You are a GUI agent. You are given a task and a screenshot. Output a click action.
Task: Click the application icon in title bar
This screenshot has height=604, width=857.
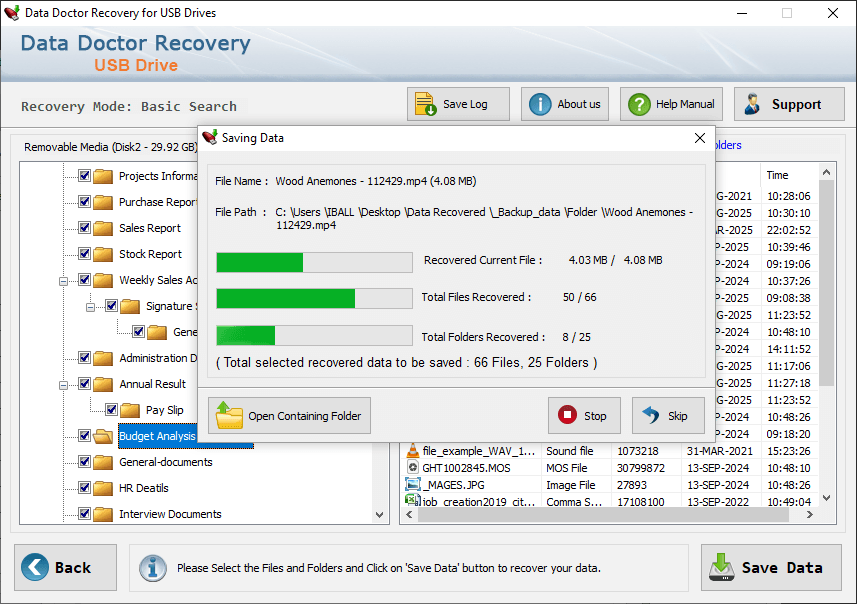(x=11, y=13)
